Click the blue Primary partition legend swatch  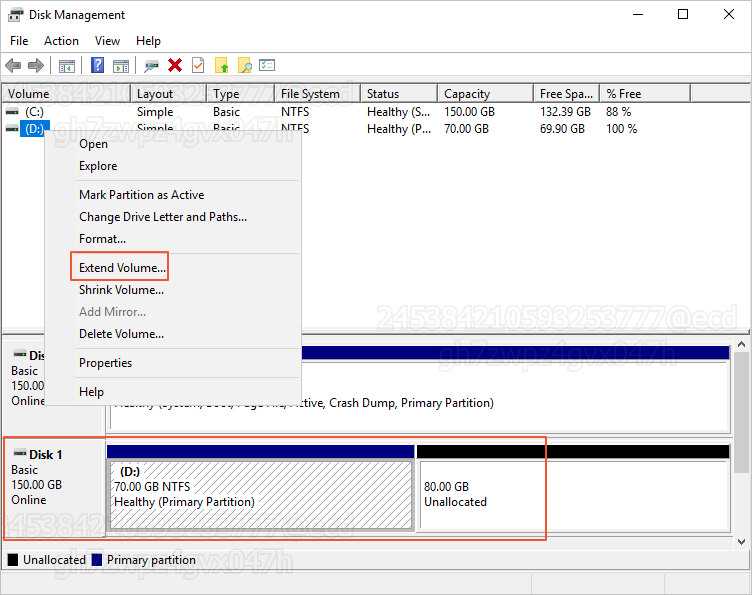96,560
